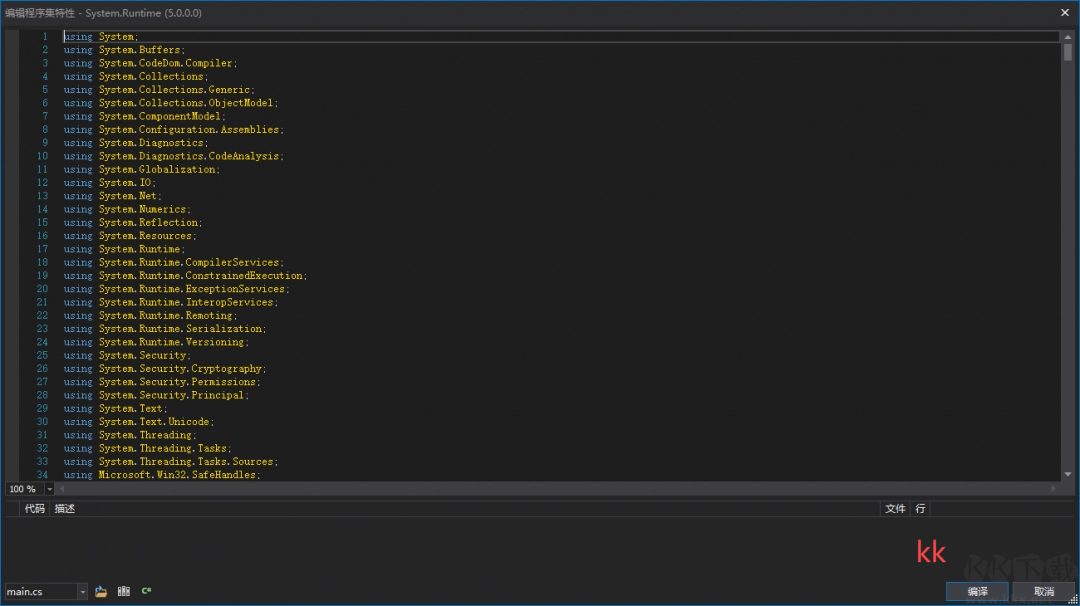
Task: Expand the file selector arrow beside main.cs
Action: point(83,591)
